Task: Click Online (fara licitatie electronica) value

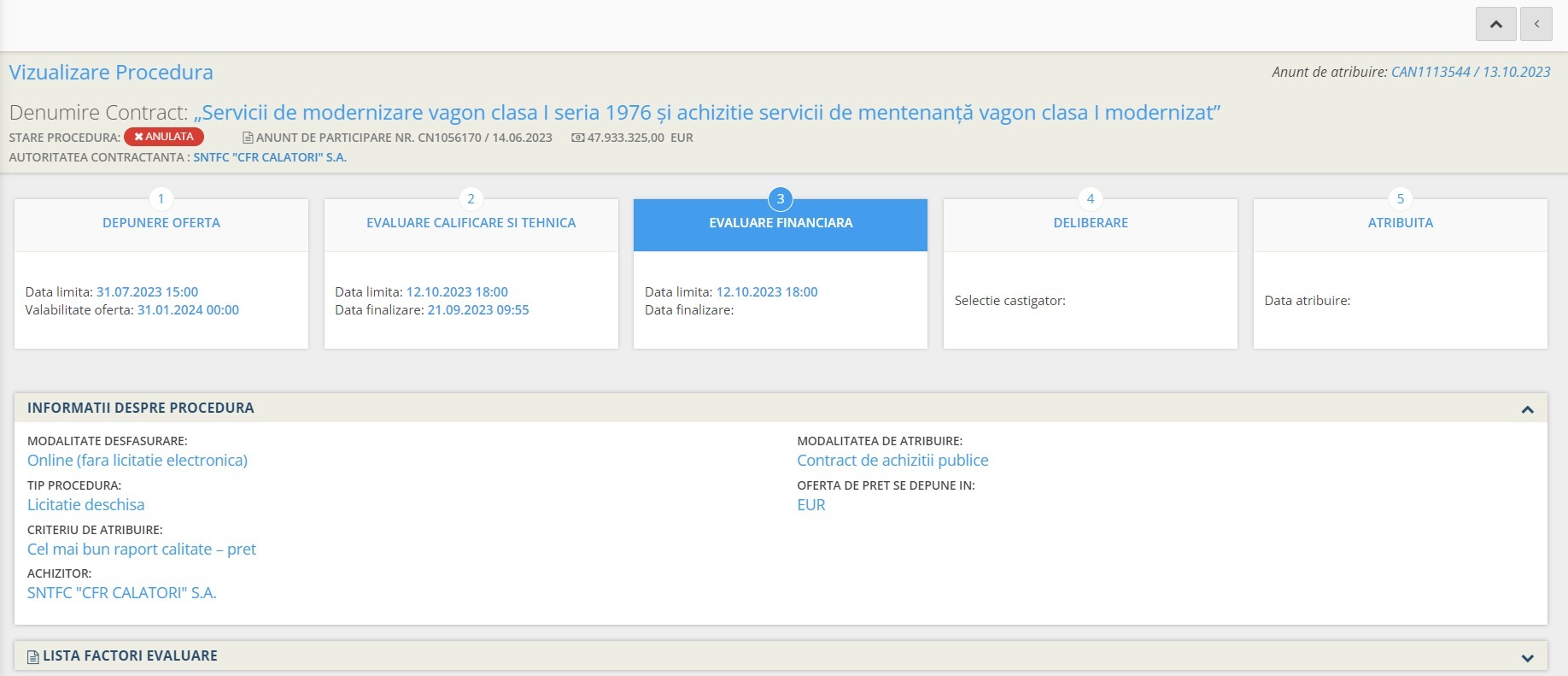Action: tap(137, 461)
